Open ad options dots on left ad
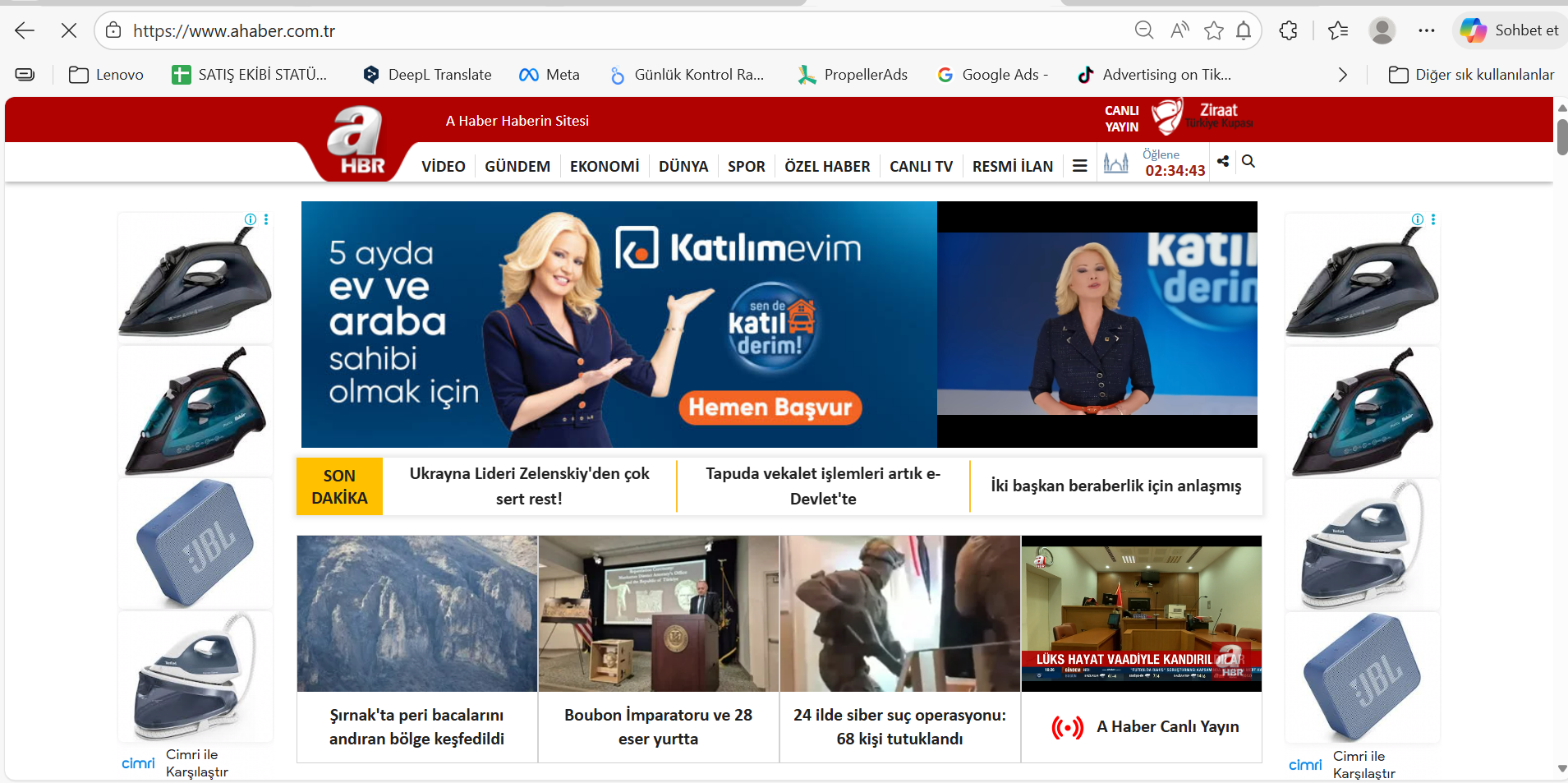The height and width of the screenshot is (783, 1568). point(266,219)
